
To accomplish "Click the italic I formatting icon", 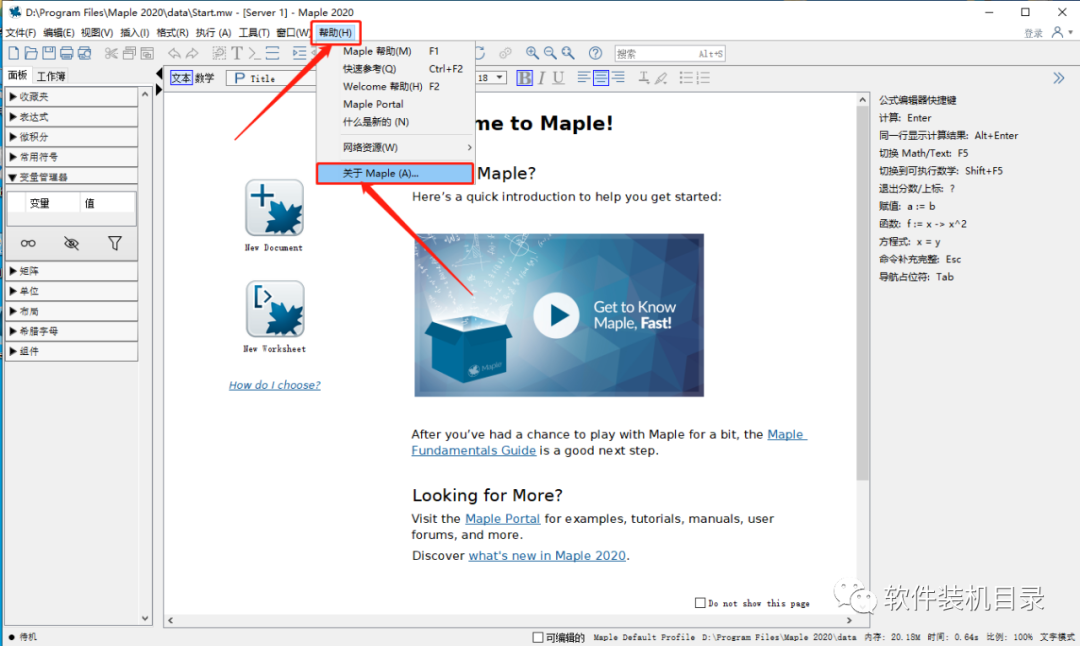I will pos(541,78).
